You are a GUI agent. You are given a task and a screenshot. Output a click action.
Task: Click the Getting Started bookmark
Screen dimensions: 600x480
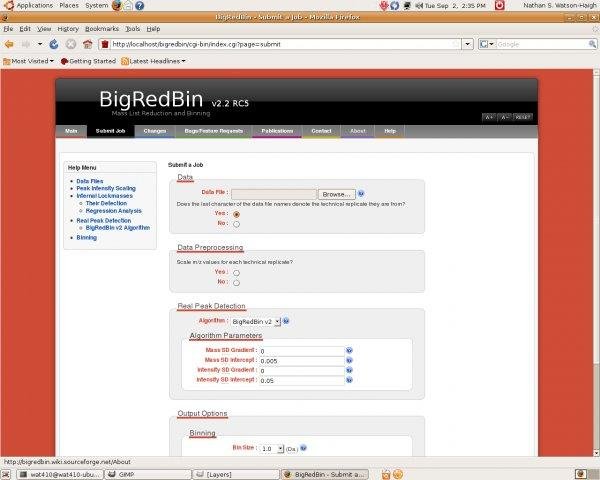pos(88,61)
